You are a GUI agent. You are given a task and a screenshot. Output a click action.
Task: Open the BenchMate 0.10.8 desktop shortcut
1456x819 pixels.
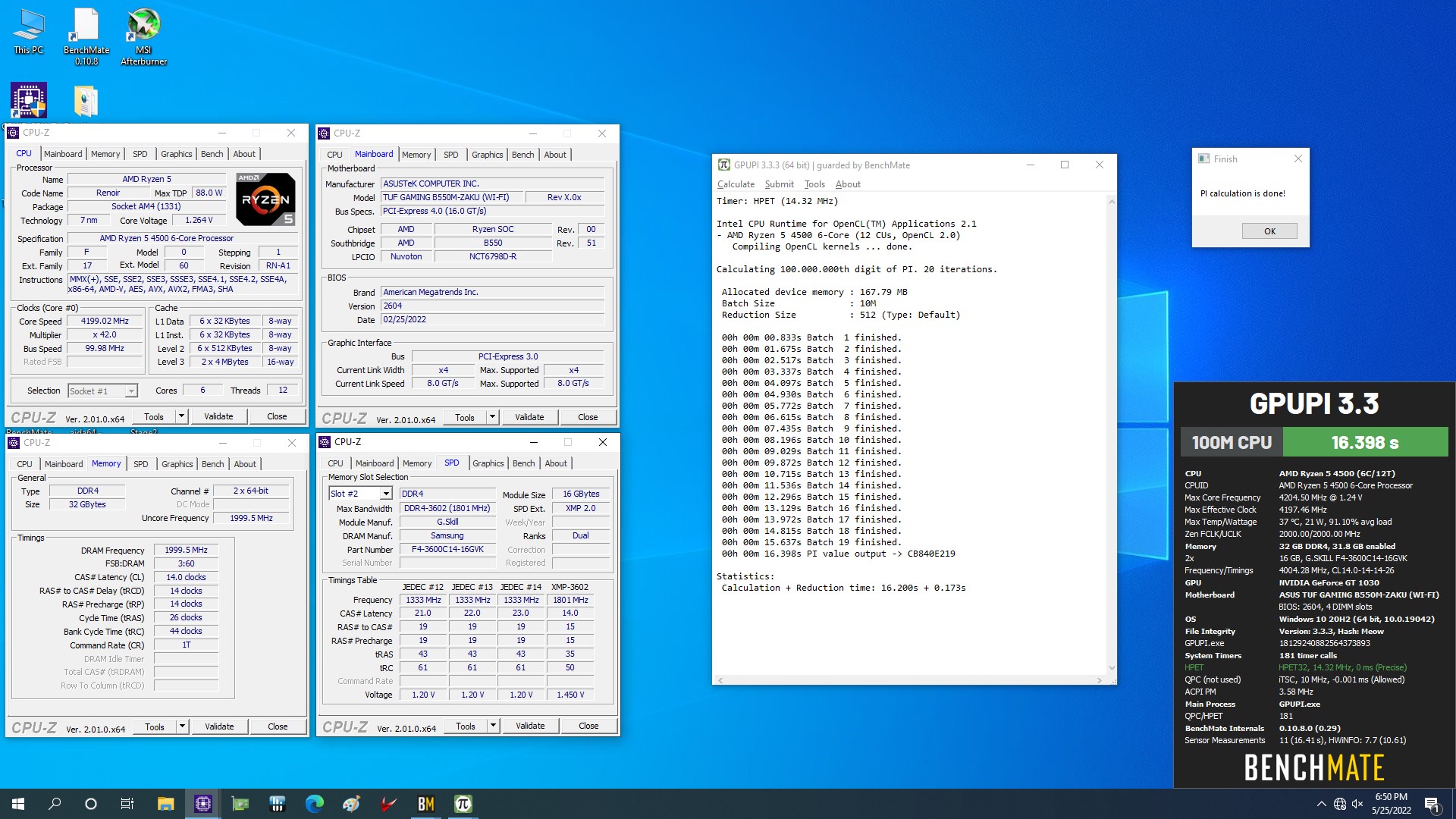[86, 36]
